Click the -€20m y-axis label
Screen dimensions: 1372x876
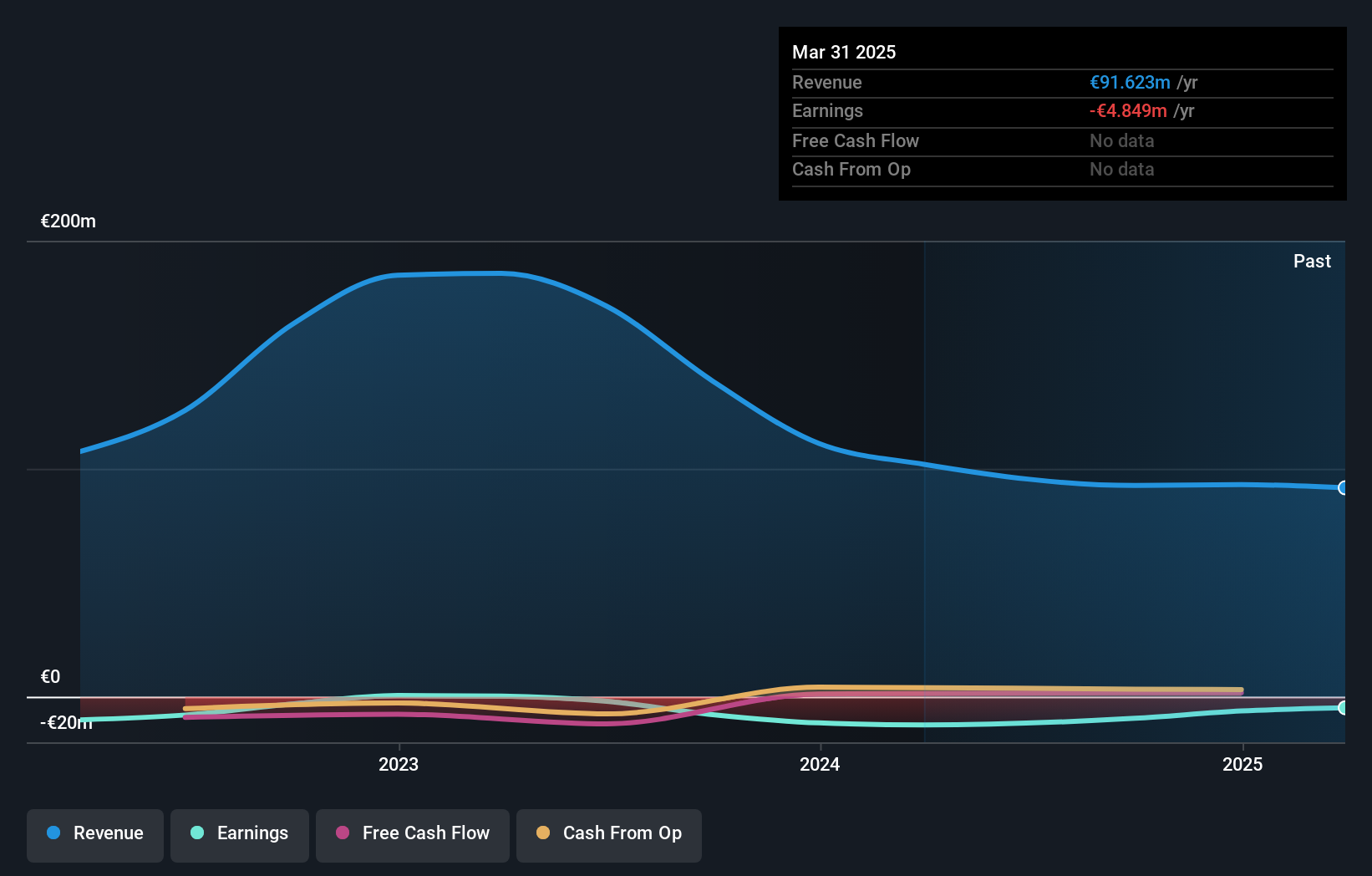pos(66,723)
